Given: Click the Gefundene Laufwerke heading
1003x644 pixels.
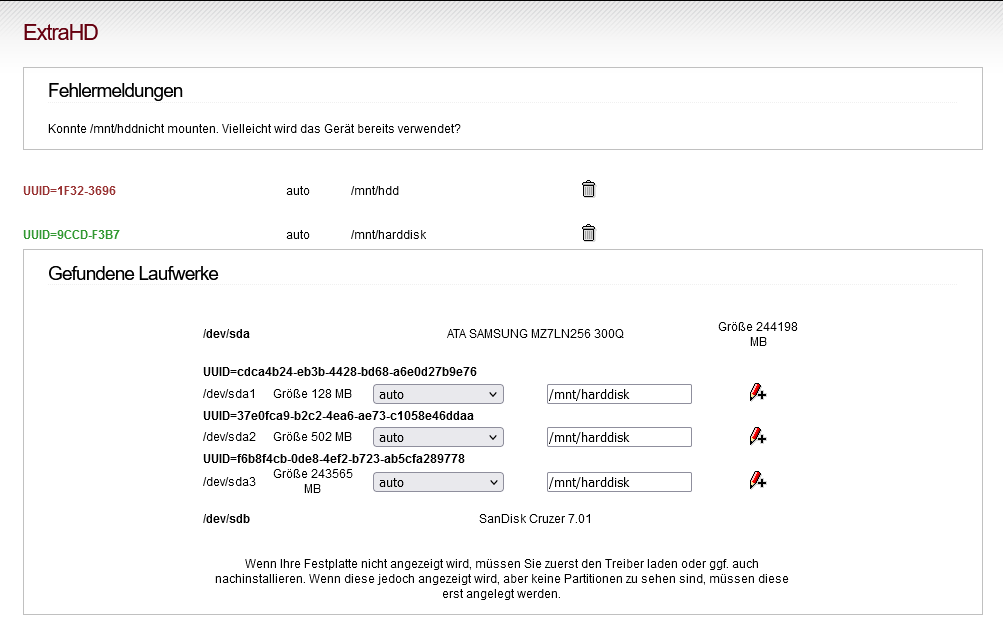Looking at the screenshot, I should (x=133, y=274).
